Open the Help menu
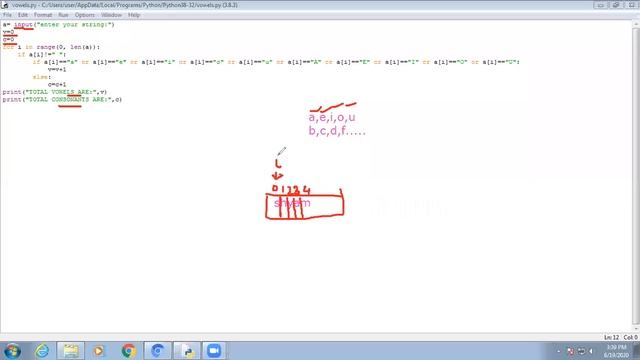640x360 pixels. (x=134, y=15)
